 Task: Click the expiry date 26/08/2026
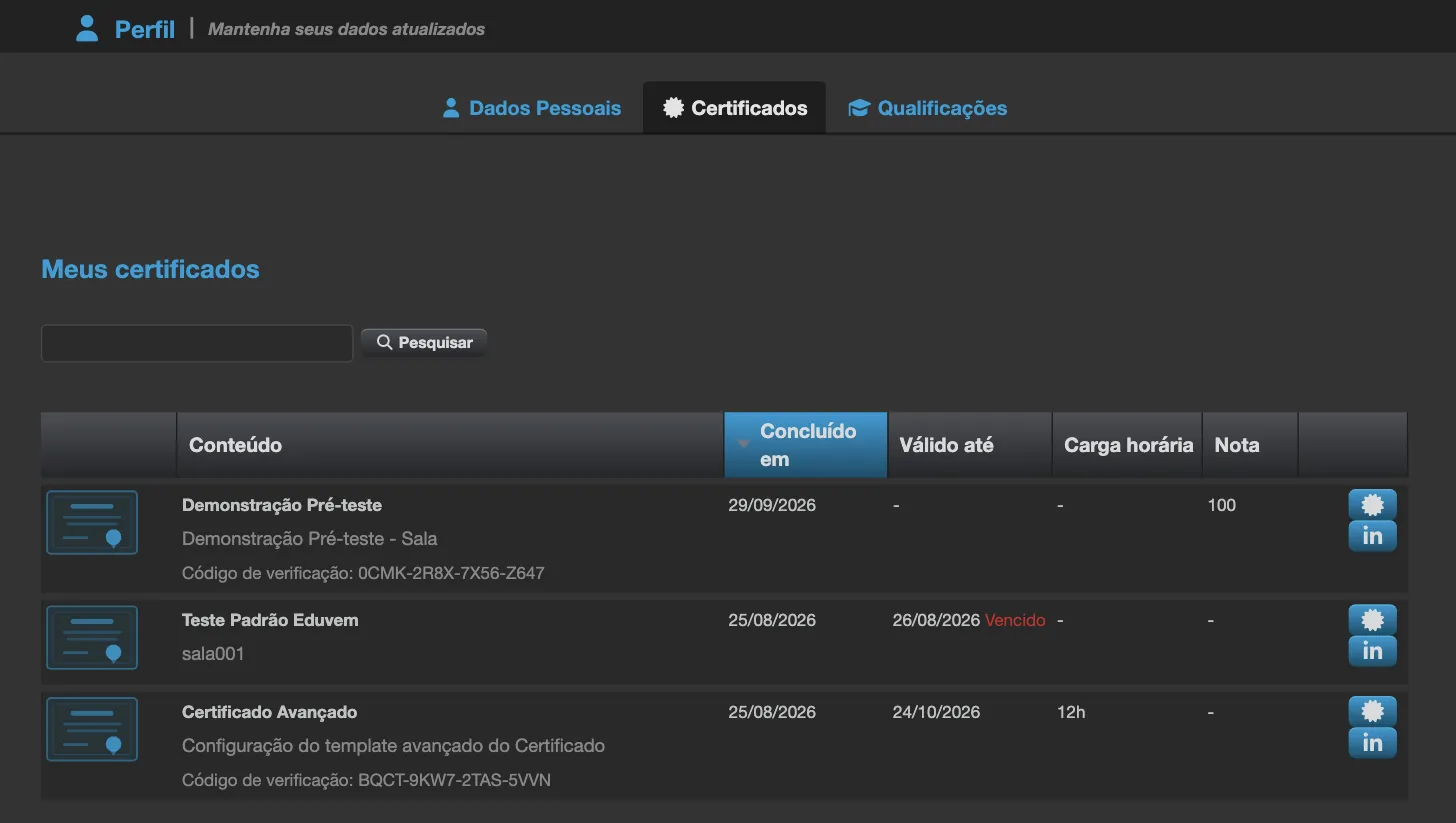click(936, 620)
